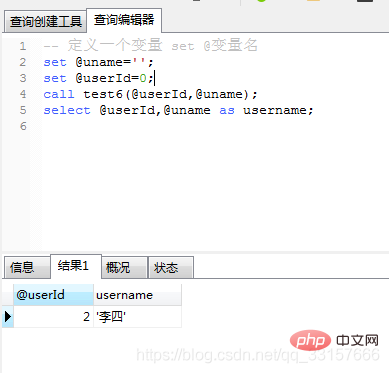Place cursor on set @userId=0 line
The image size is (389, 373).
click(99, 78)
